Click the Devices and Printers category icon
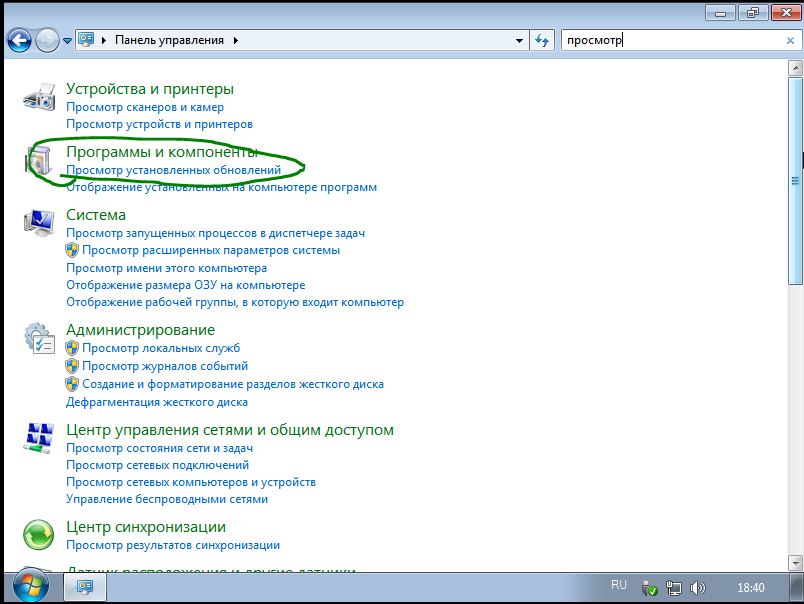Screen dimensions: 804x604 [x=39, y=98]
